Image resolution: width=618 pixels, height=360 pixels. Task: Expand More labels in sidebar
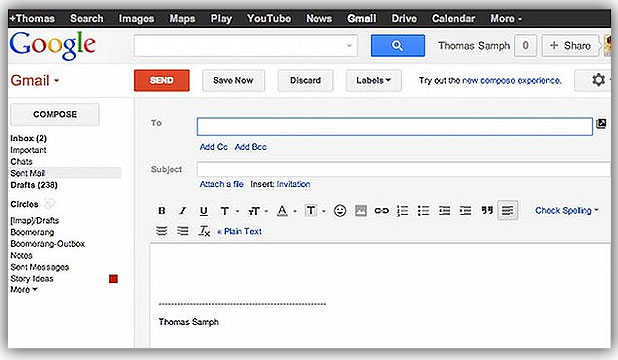[24, 290]
